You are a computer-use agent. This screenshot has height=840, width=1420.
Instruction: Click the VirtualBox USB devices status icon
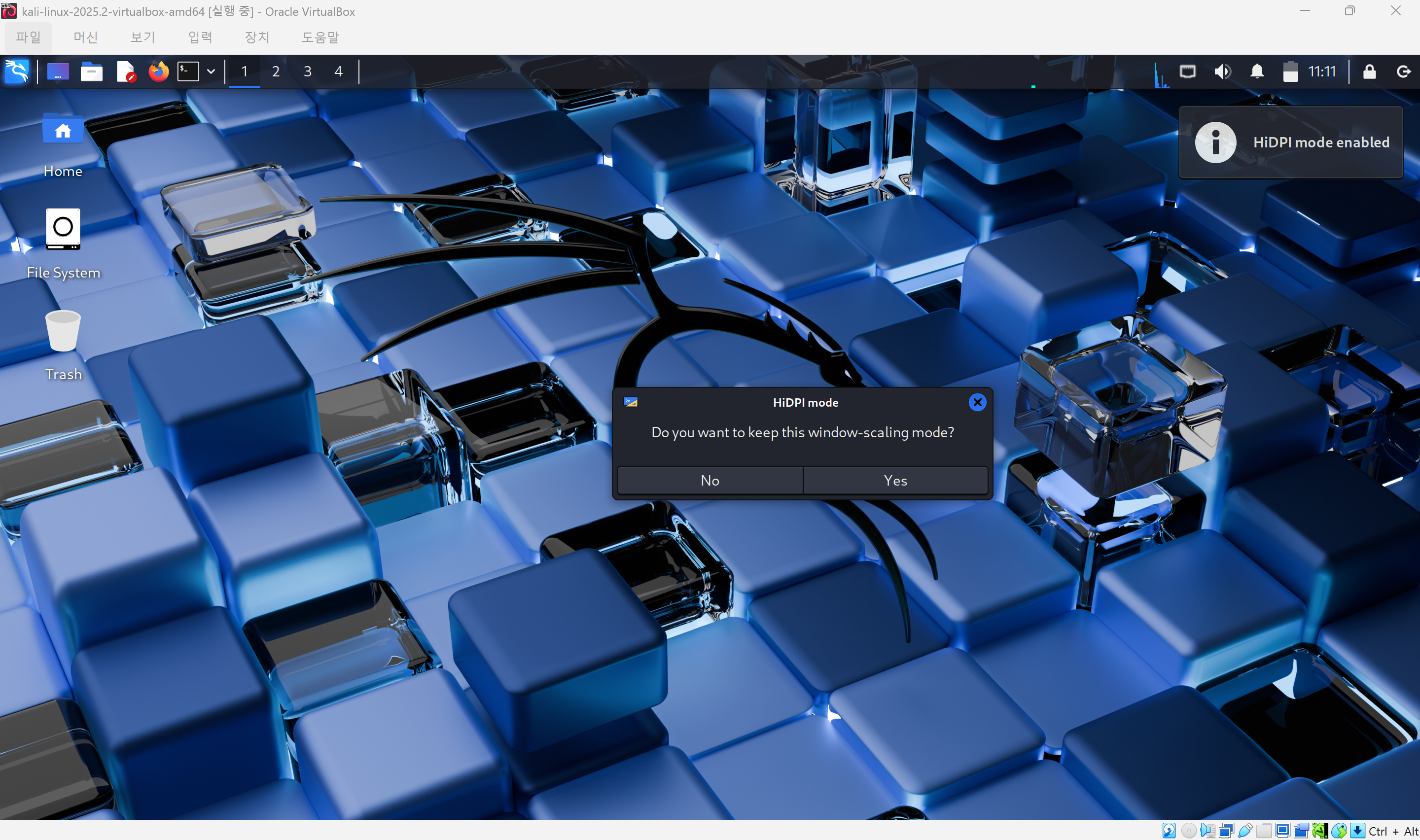[x=1245, y=830]
